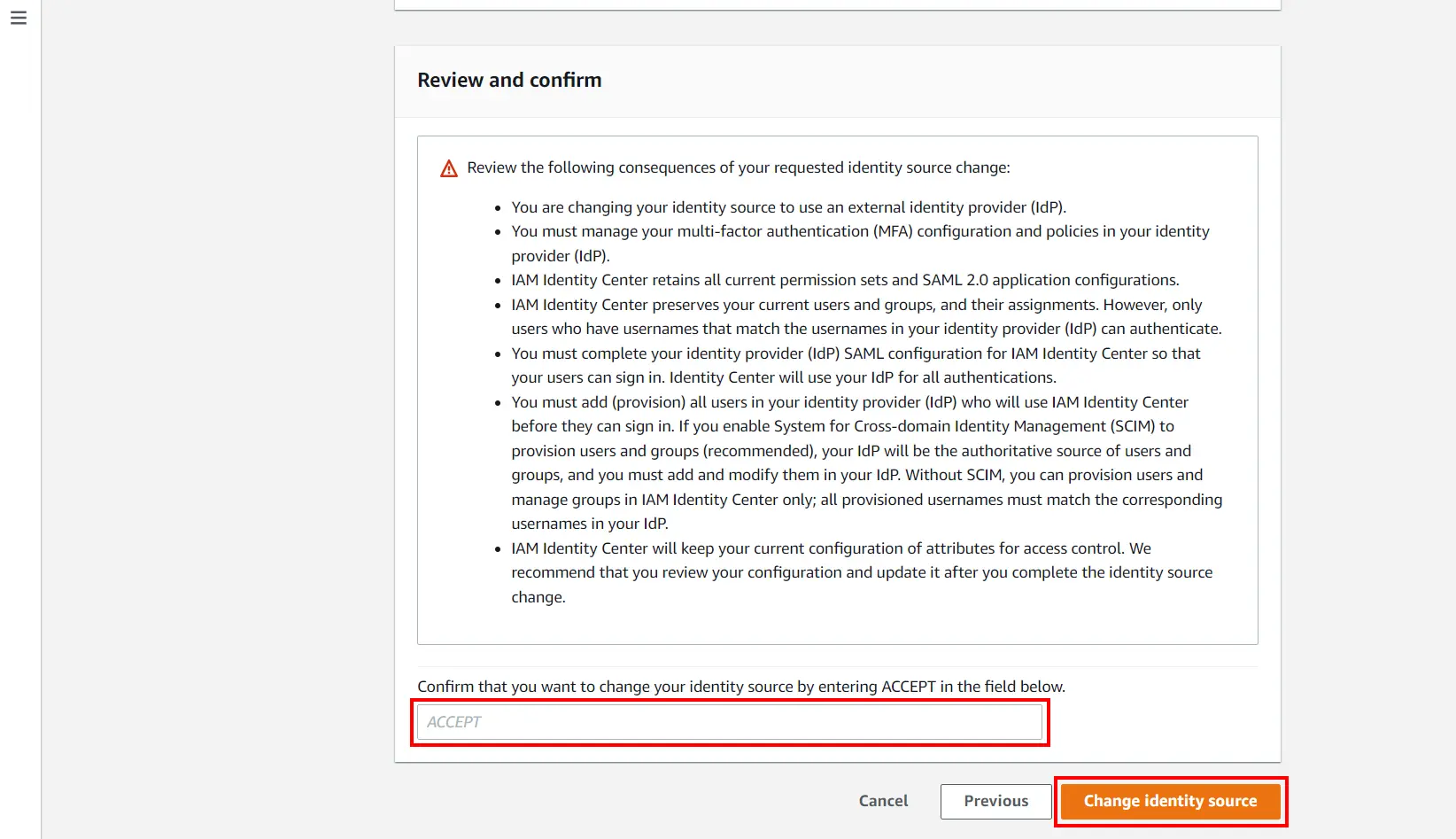Screen dimensions: 1456x839
Task: Select the warning indicator near identity source message
Action: pos(448,167)
